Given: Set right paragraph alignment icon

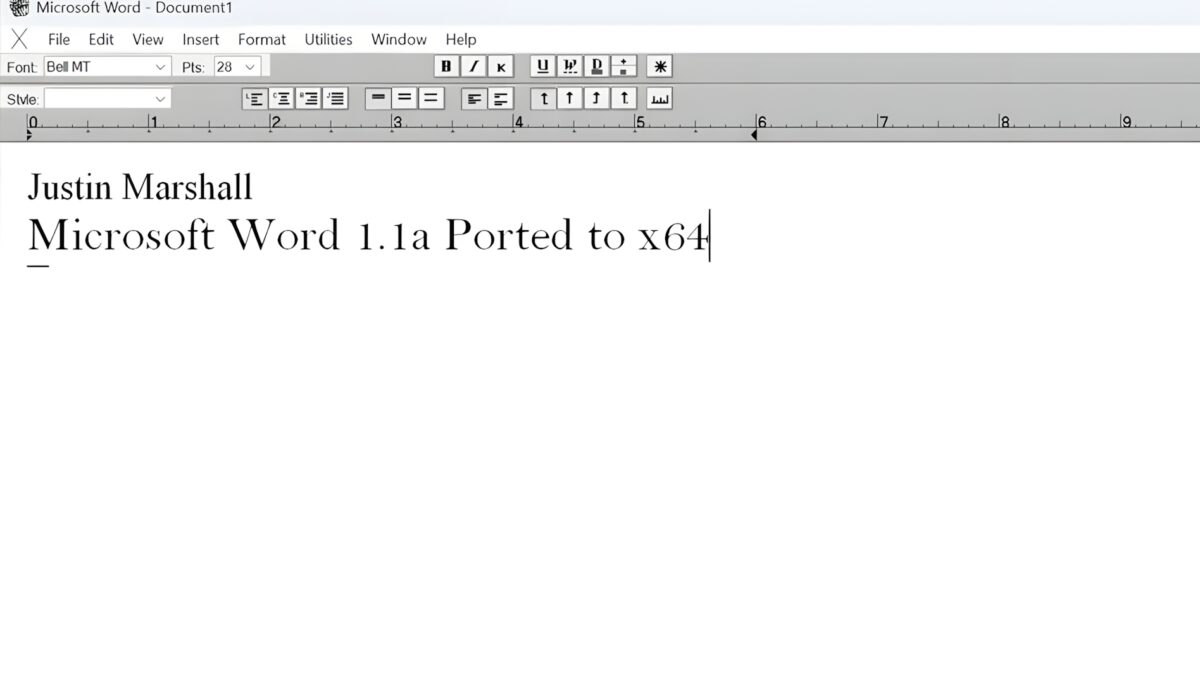Looking at the screenshot, I should 309,98.
